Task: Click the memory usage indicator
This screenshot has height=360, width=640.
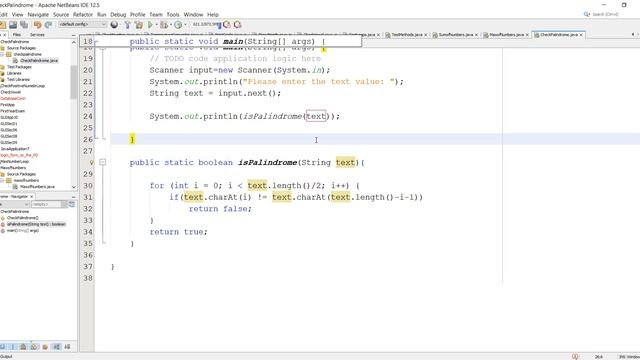Action: click(x=206, y=24)
